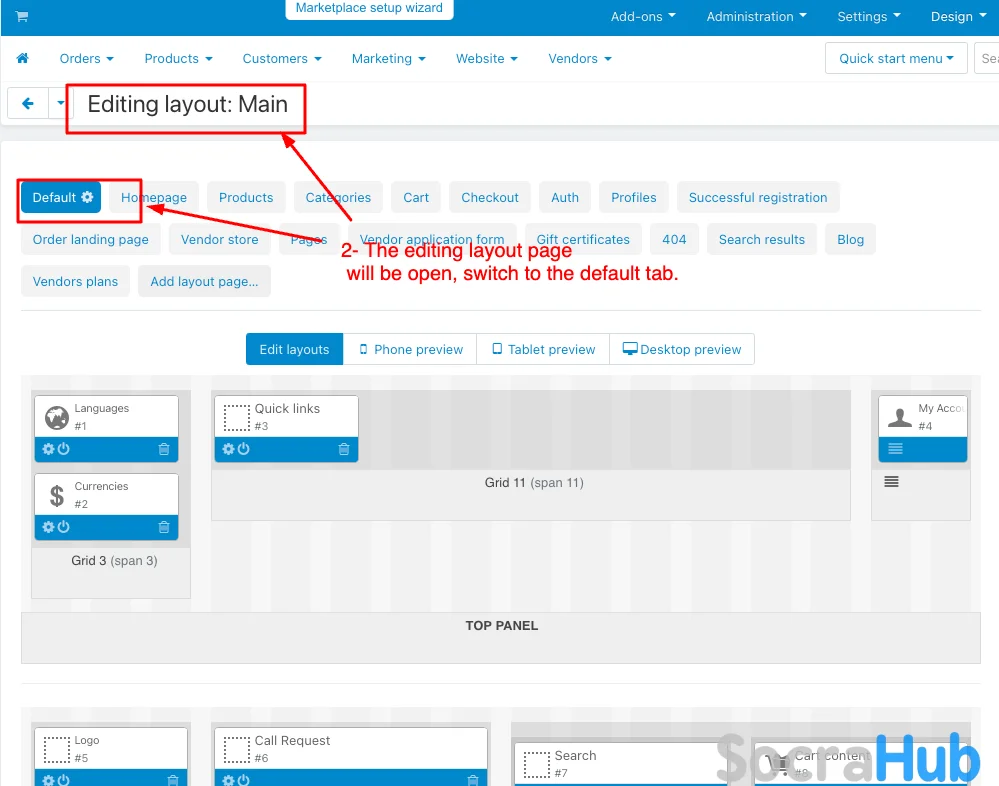Disable Quick links block with power icon
999x786 pixels.
pos(243,449)
